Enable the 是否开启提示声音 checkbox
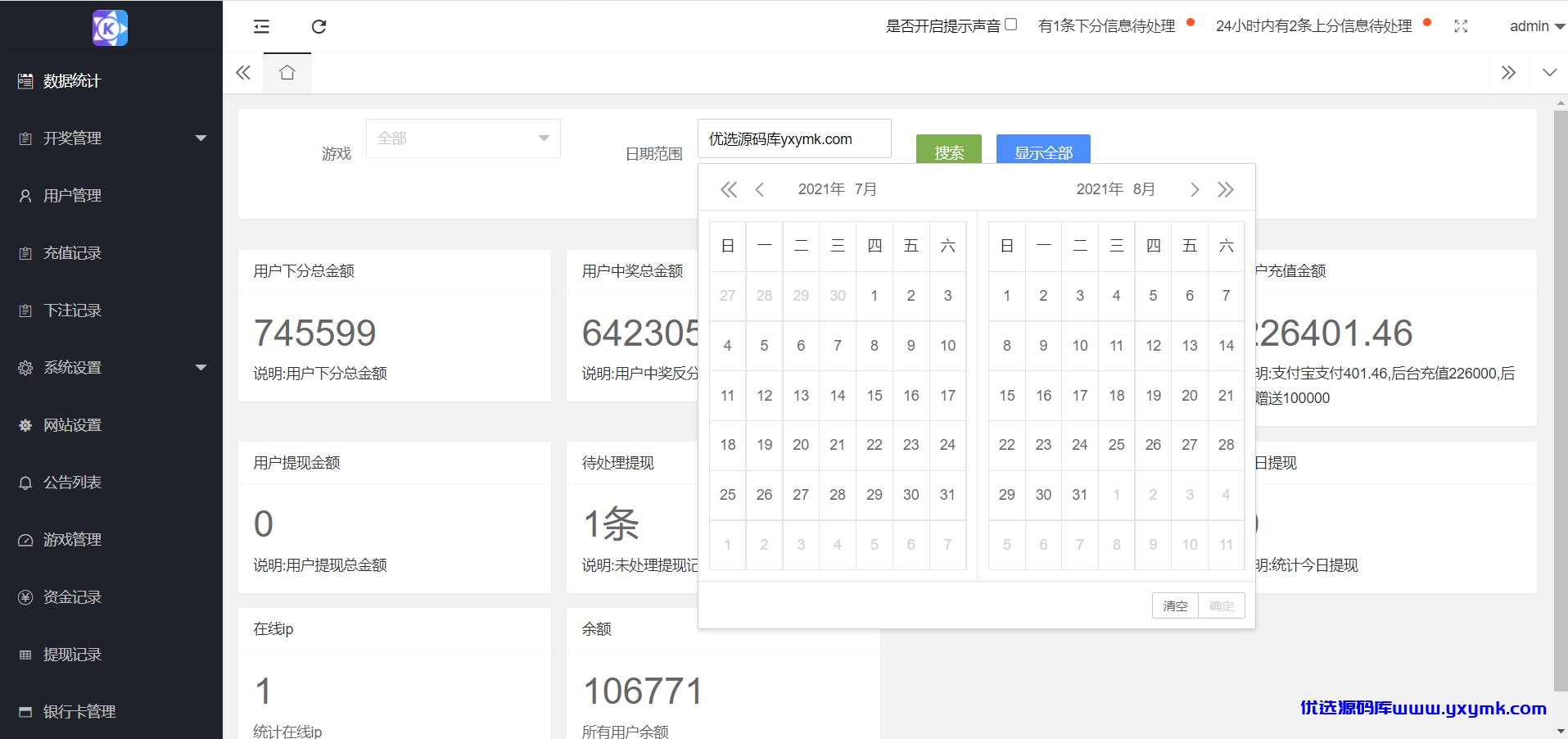 (x=1011, y=25)
